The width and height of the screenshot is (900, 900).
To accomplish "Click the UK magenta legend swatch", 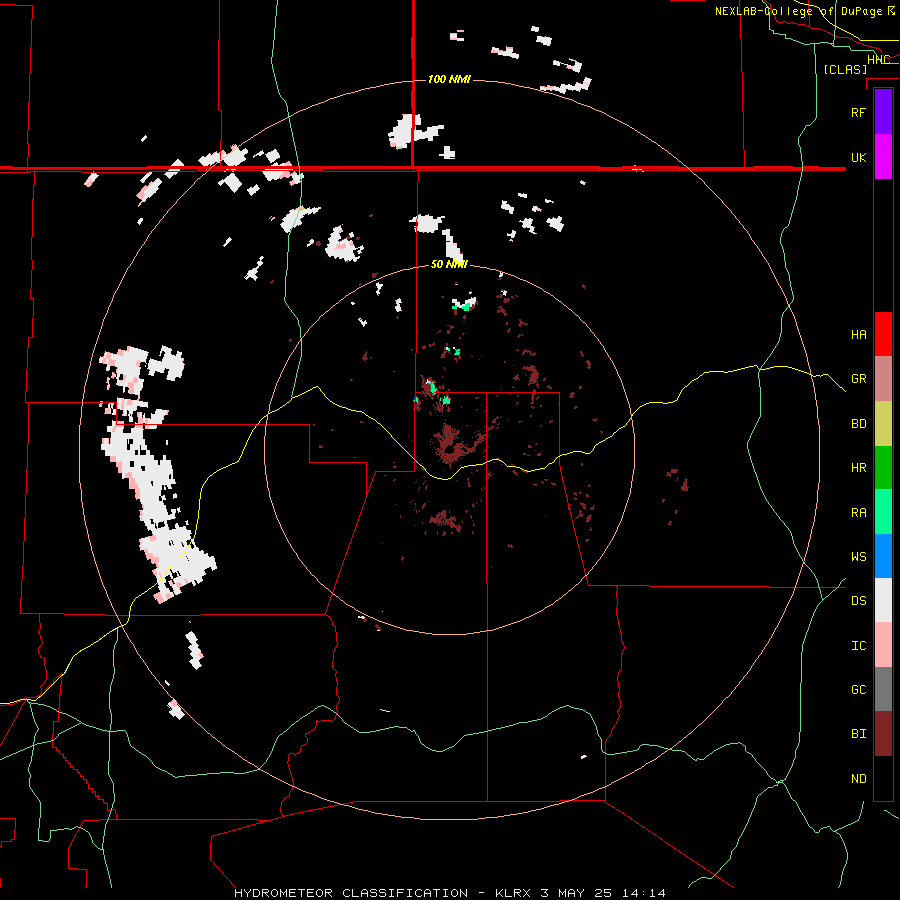I will (x=883, y=157).
